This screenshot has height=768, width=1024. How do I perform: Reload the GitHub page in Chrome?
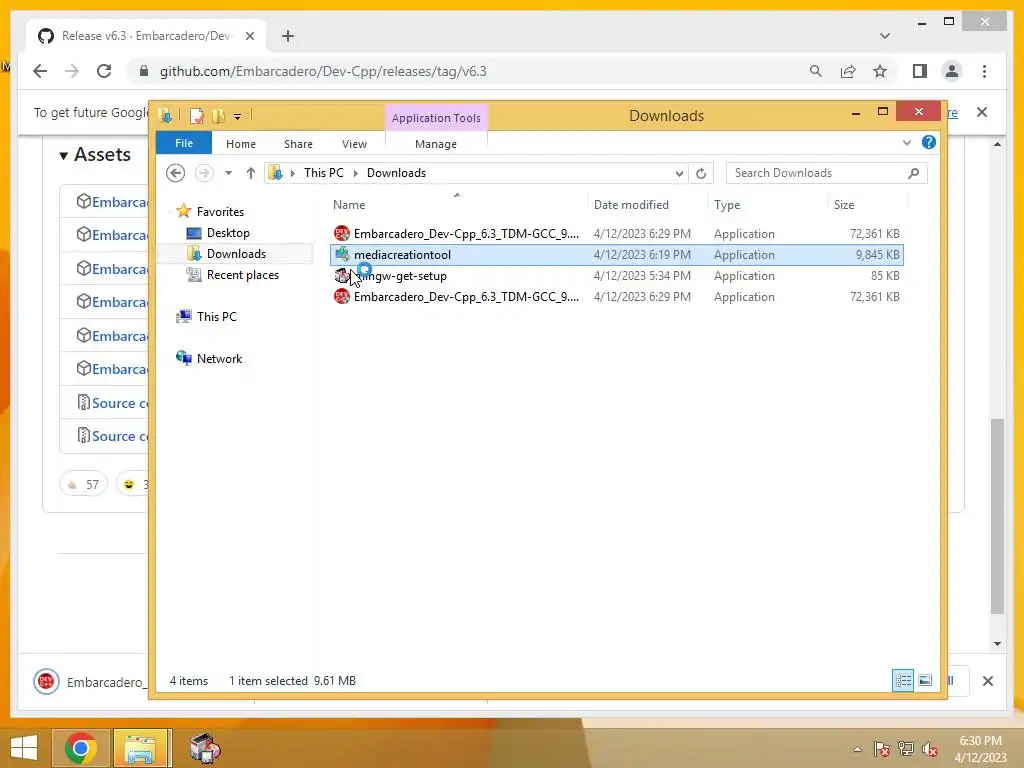point(104,71)
